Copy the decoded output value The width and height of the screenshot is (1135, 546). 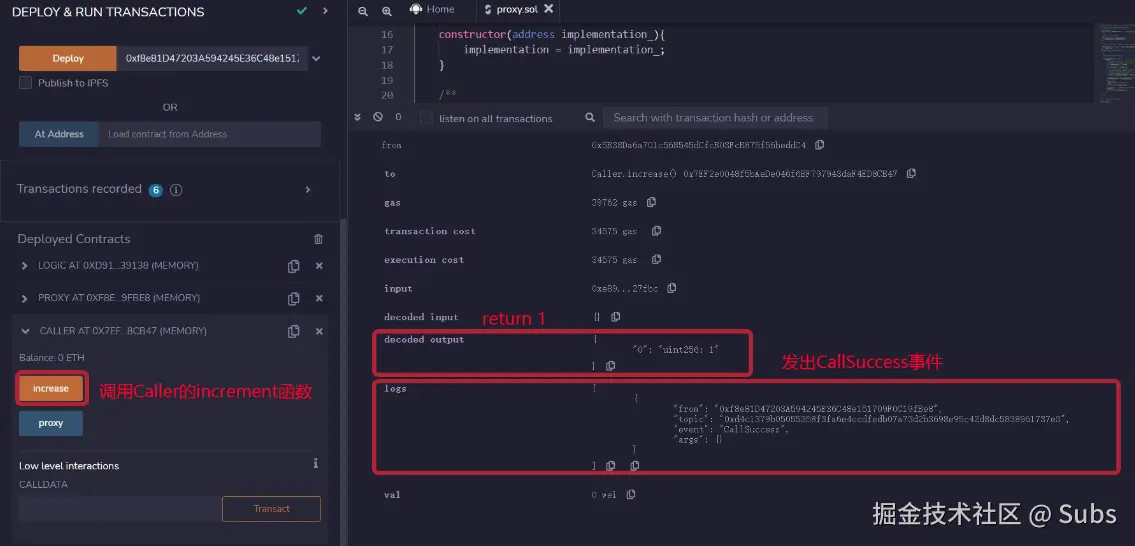pyautogui.click(x=610, y=366)
